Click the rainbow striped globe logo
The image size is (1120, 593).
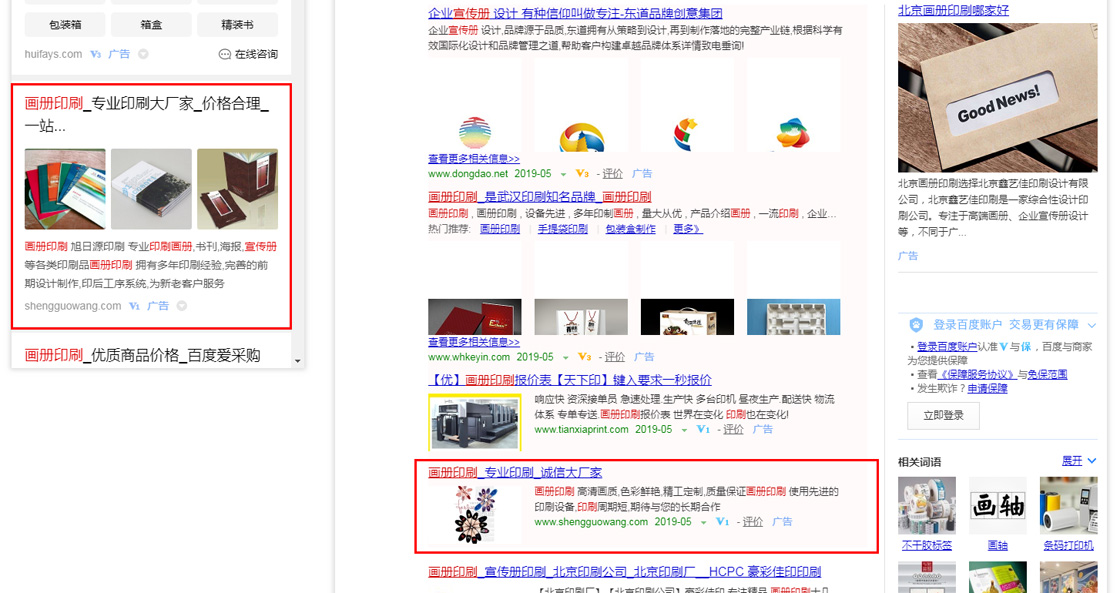pyautogui.click(x=475, y=133)
